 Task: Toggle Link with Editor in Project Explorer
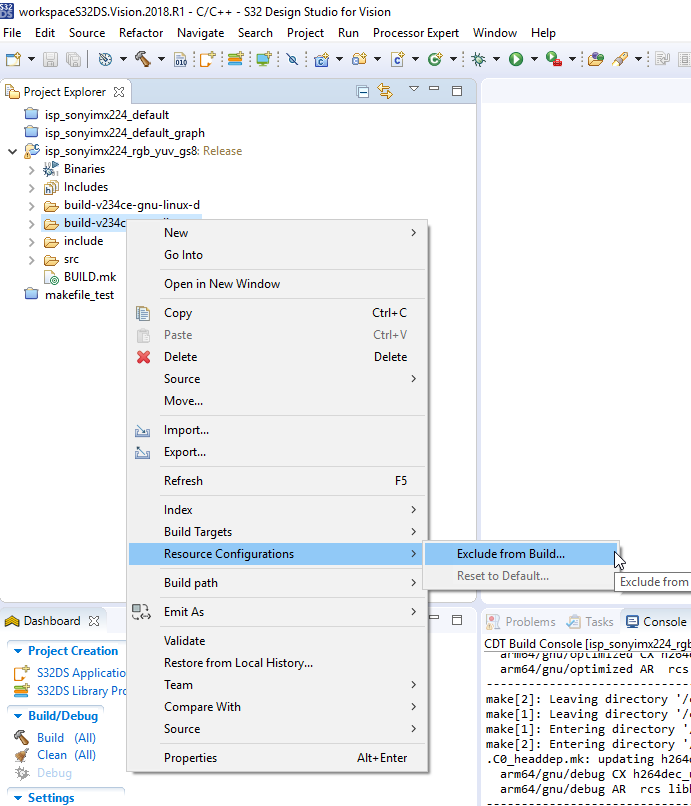pyautogui.click(x=385, y=91)
